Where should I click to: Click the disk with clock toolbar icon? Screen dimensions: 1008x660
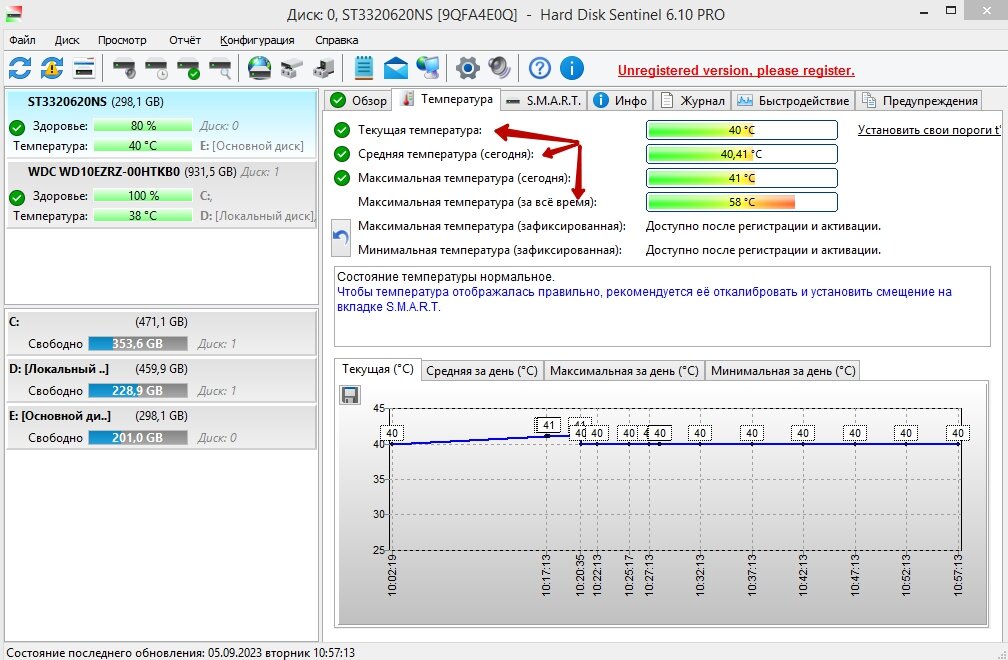[x=156, y=67]
